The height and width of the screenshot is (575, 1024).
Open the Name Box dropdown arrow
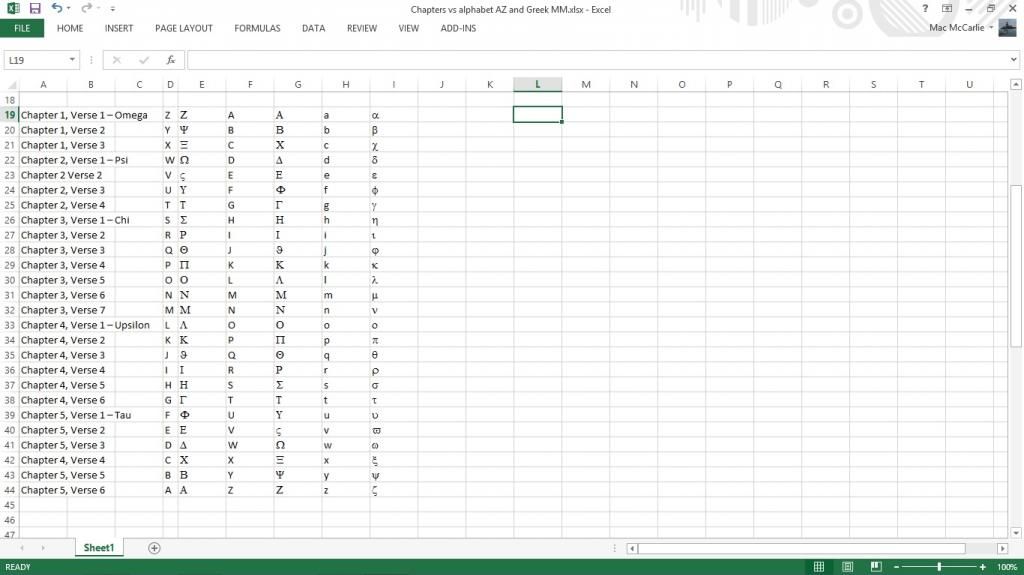[x=73, y=60]
